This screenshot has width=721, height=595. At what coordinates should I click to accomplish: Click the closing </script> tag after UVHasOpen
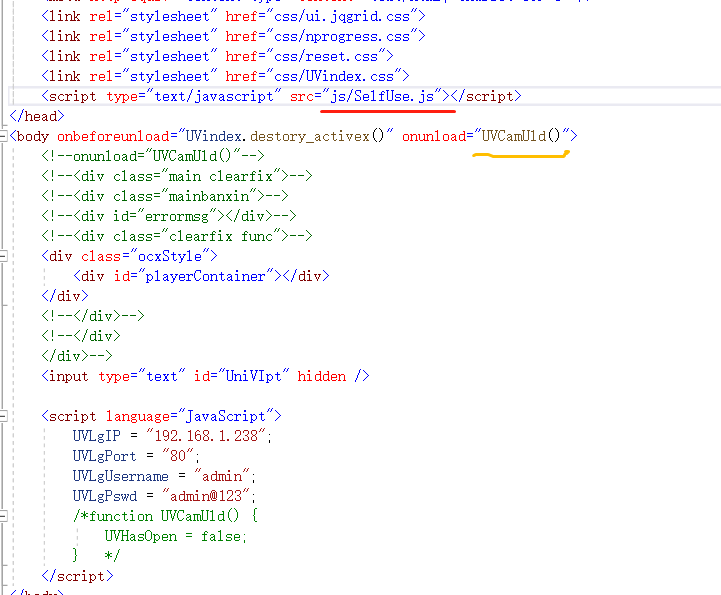[77, 576]
